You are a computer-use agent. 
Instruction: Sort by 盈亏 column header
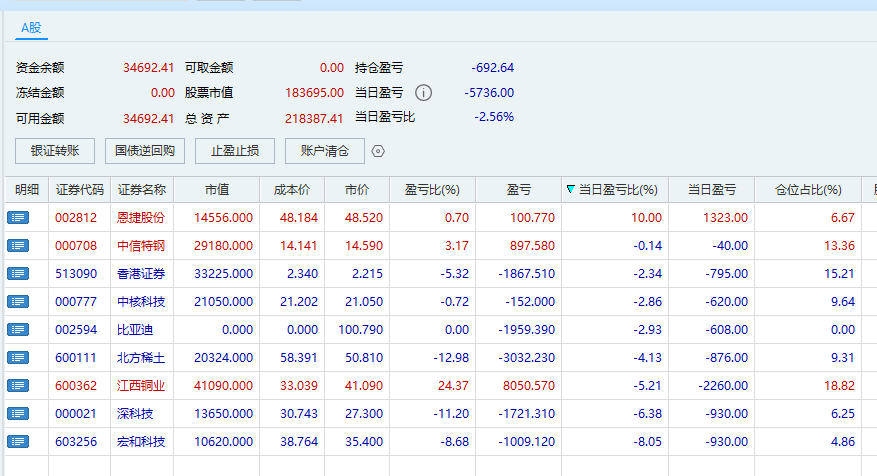click(x=518, y=190)
